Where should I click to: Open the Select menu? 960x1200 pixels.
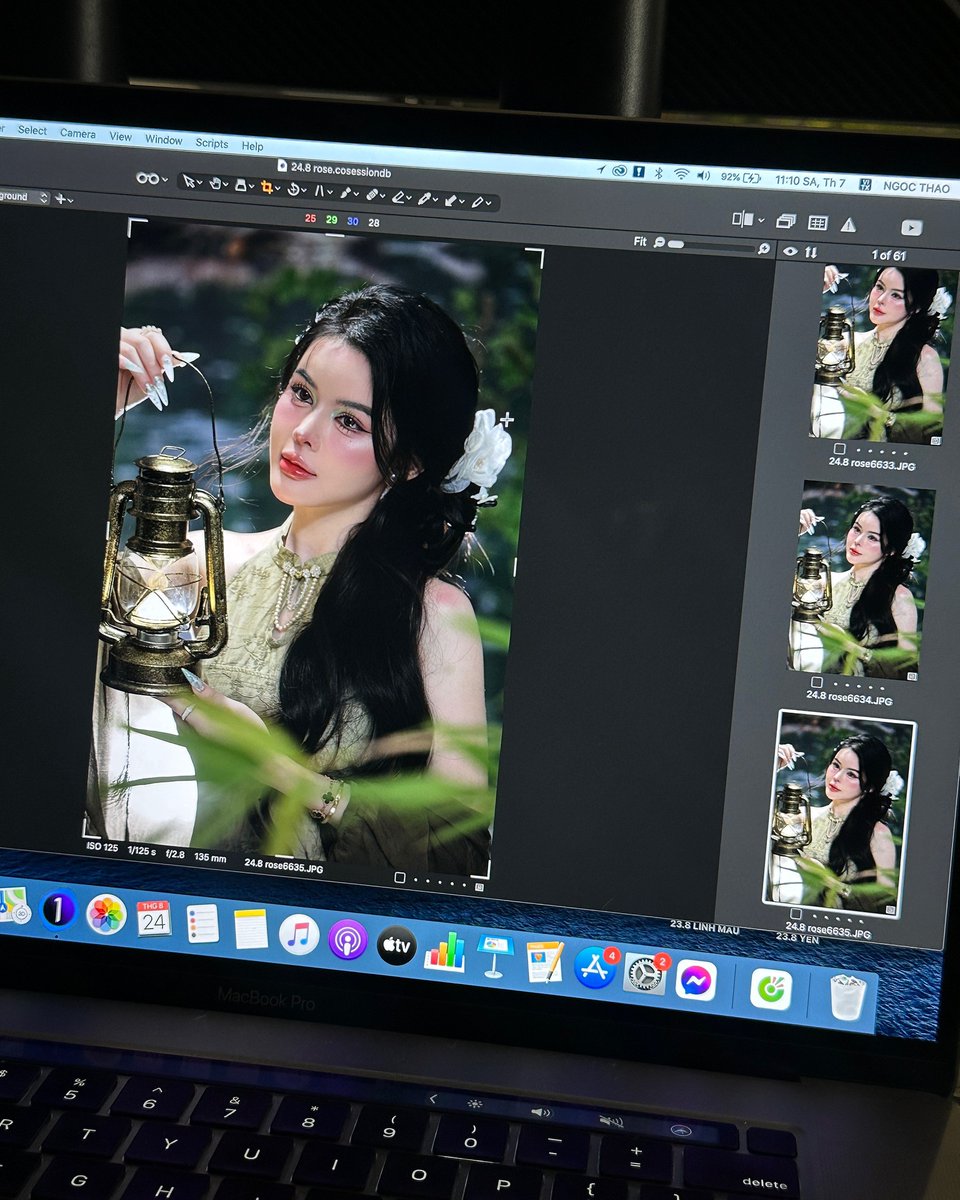point(32,130)
